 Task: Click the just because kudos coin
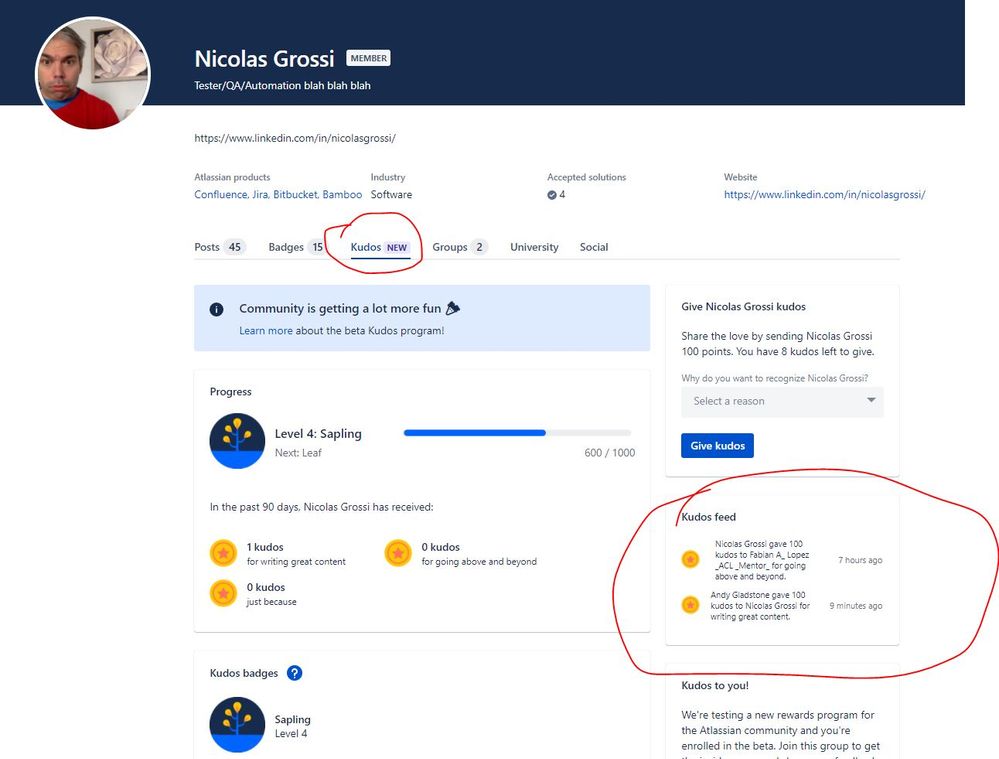pos(224,593)
